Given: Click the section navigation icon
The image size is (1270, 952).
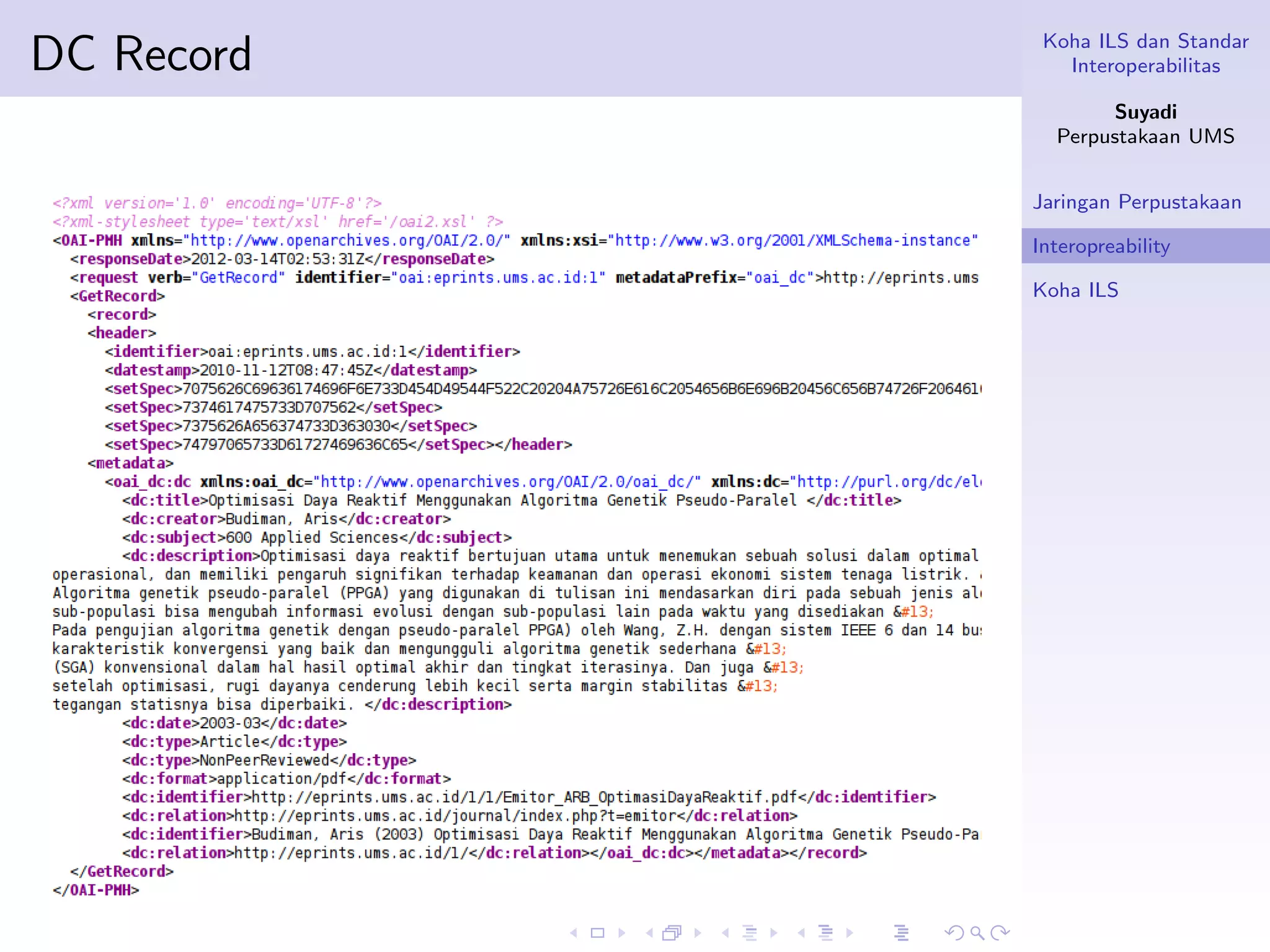Looking at the screenshot, I should pyautogui.click(x=825, y=933).
